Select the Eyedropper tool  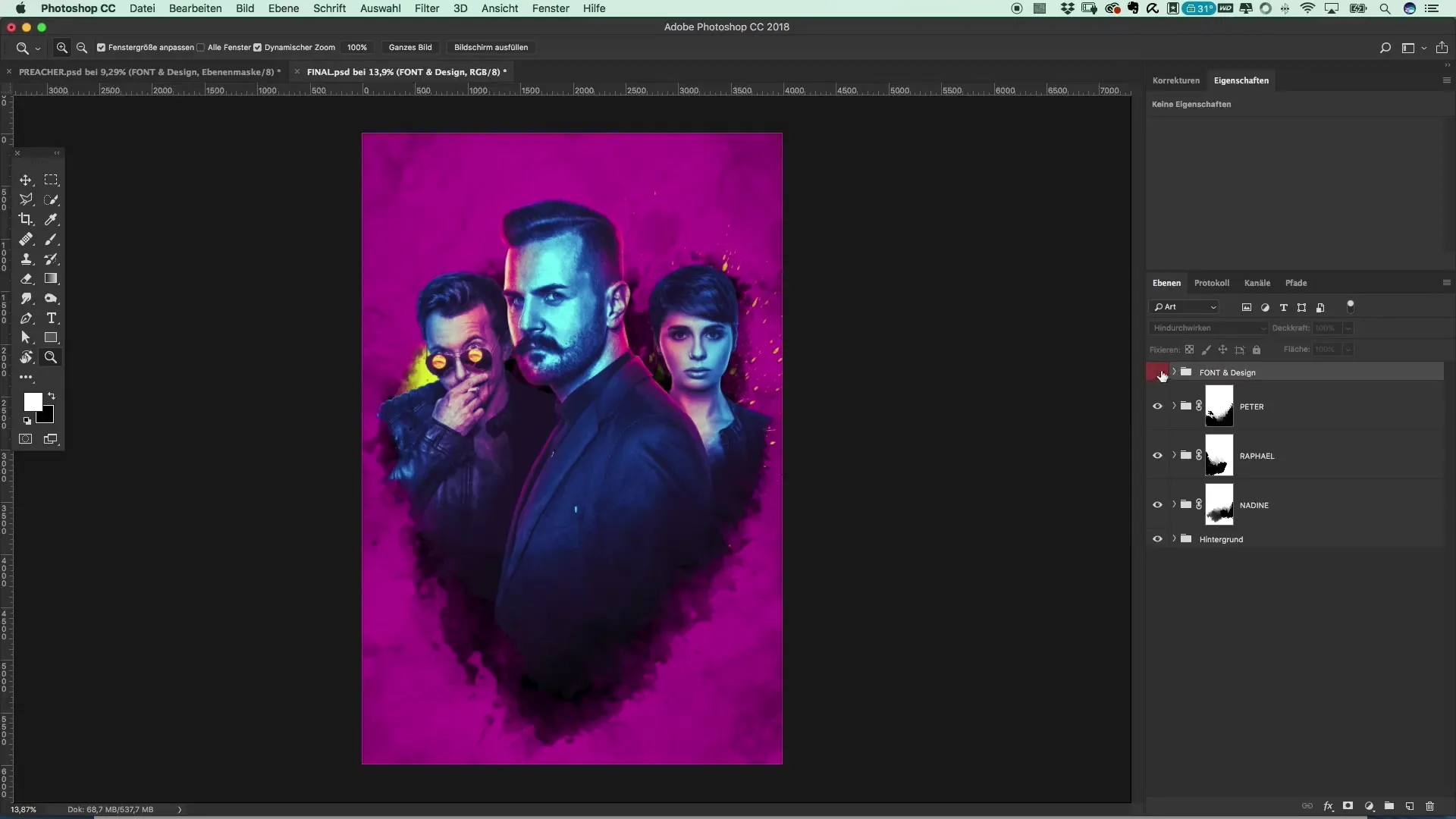pos(51,220)
